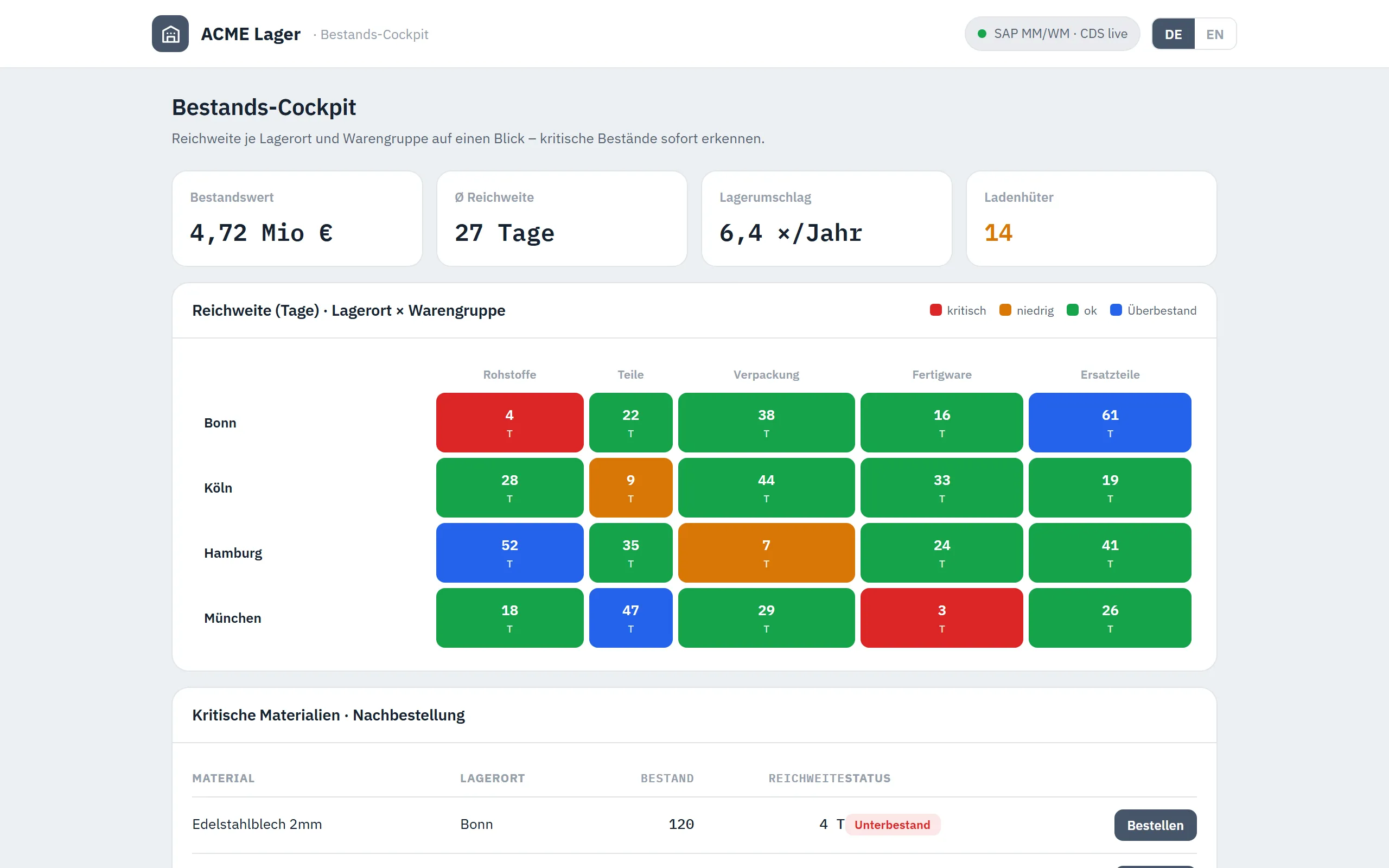Viewport: 1389px width, 868px height.
Task: Open the Ladenhüter 14 card
Action: [x=1091, y=219]
